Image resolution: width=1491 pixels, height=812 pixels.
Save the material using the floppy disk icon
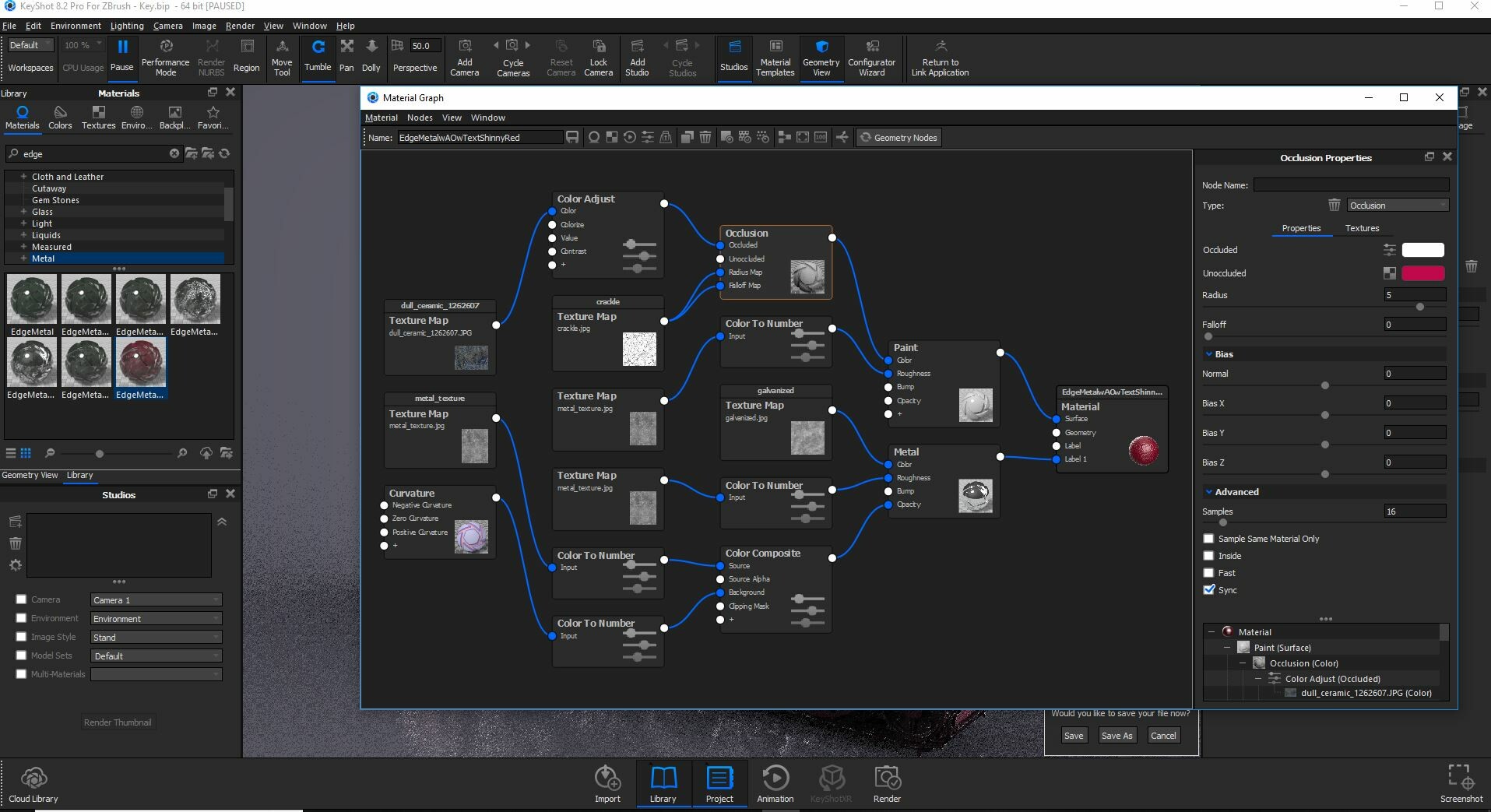pyautogui.click(x=572, y=137)
